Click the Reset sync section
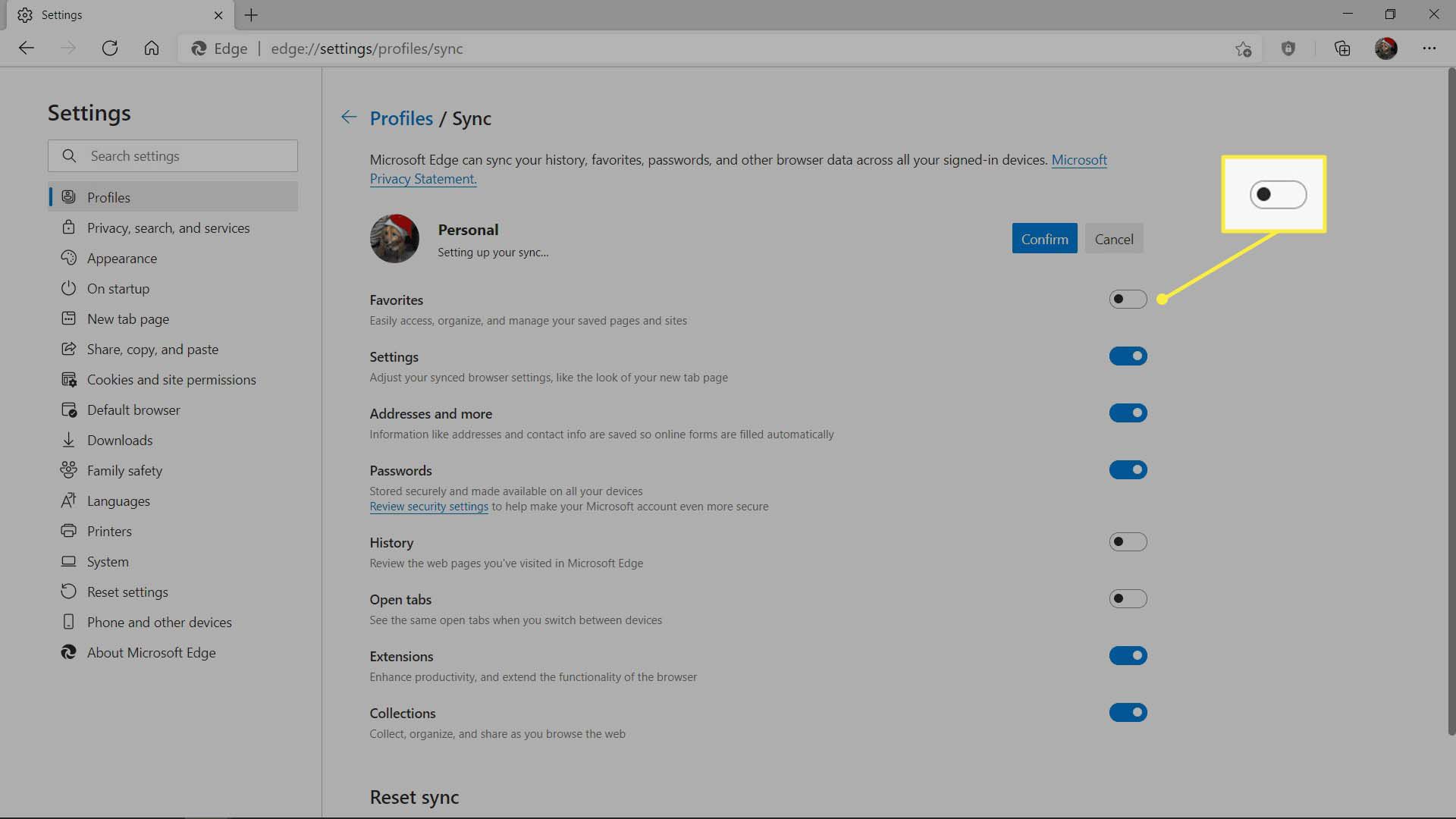The image size is (1456, 819). (x=414, y=796)
